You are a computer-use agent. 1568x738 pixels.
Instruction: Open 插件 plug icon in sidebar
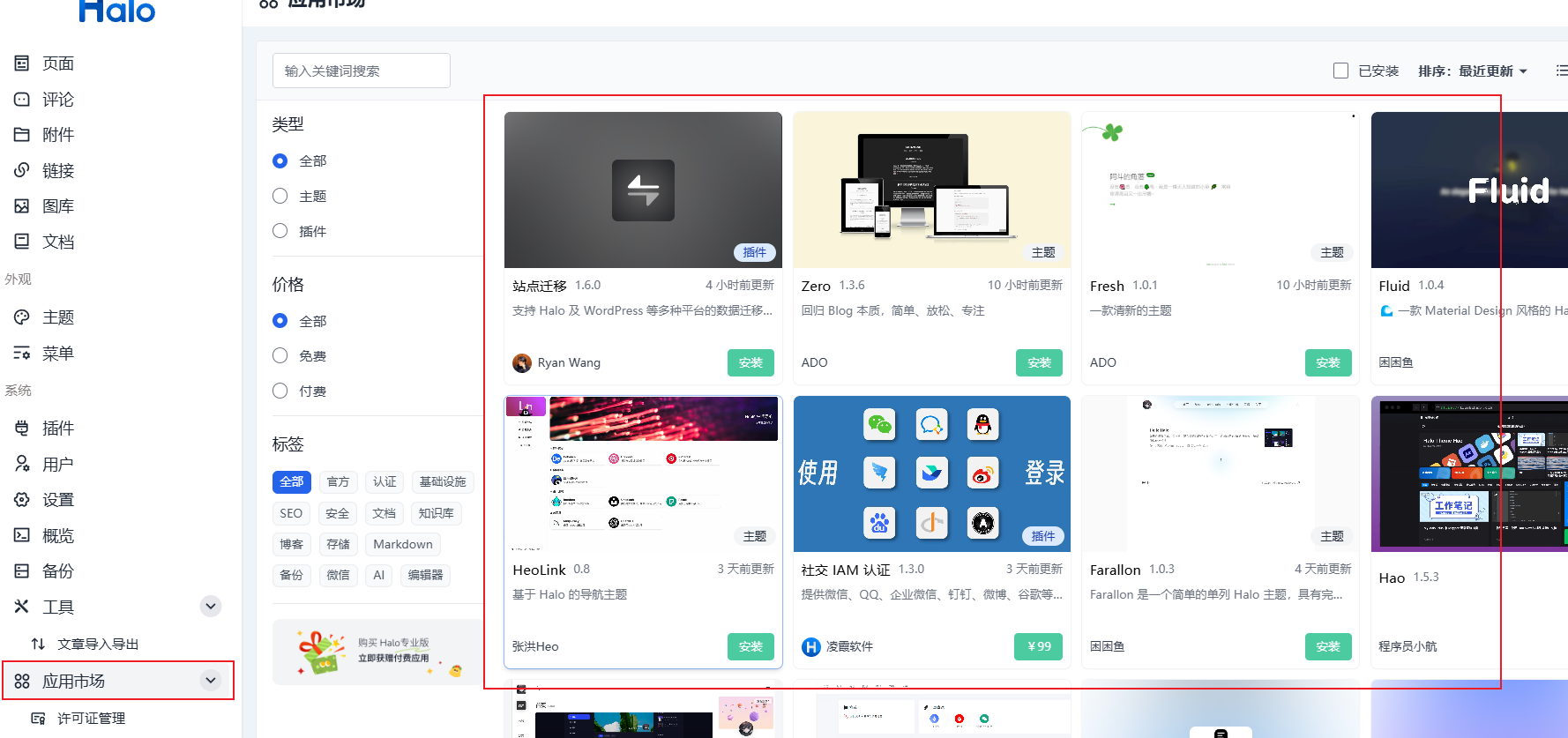click(x=22, y=428)
